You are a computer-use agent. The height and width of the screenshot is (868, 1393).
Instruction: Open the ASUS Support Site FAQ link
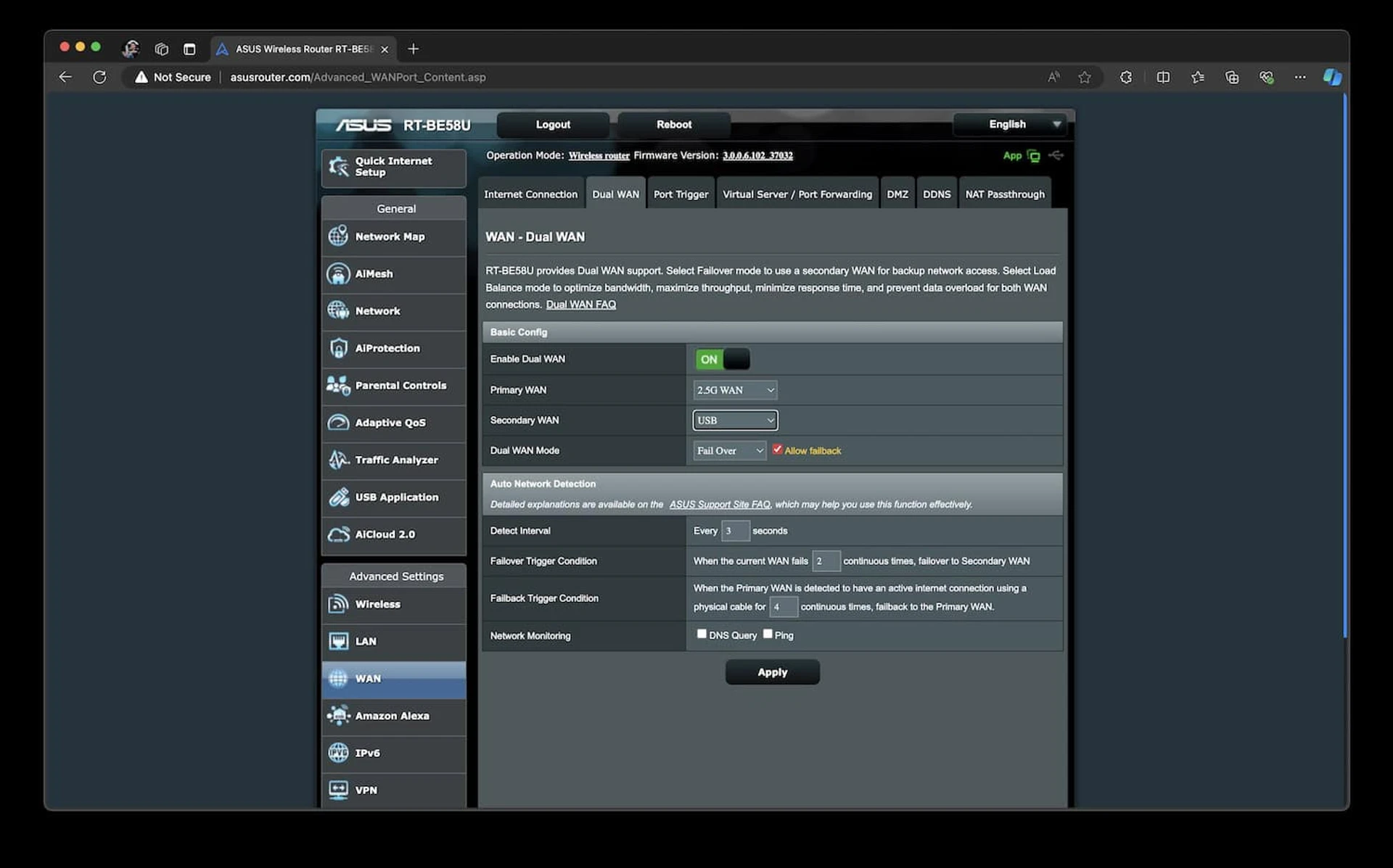click(x=720, y=505)
